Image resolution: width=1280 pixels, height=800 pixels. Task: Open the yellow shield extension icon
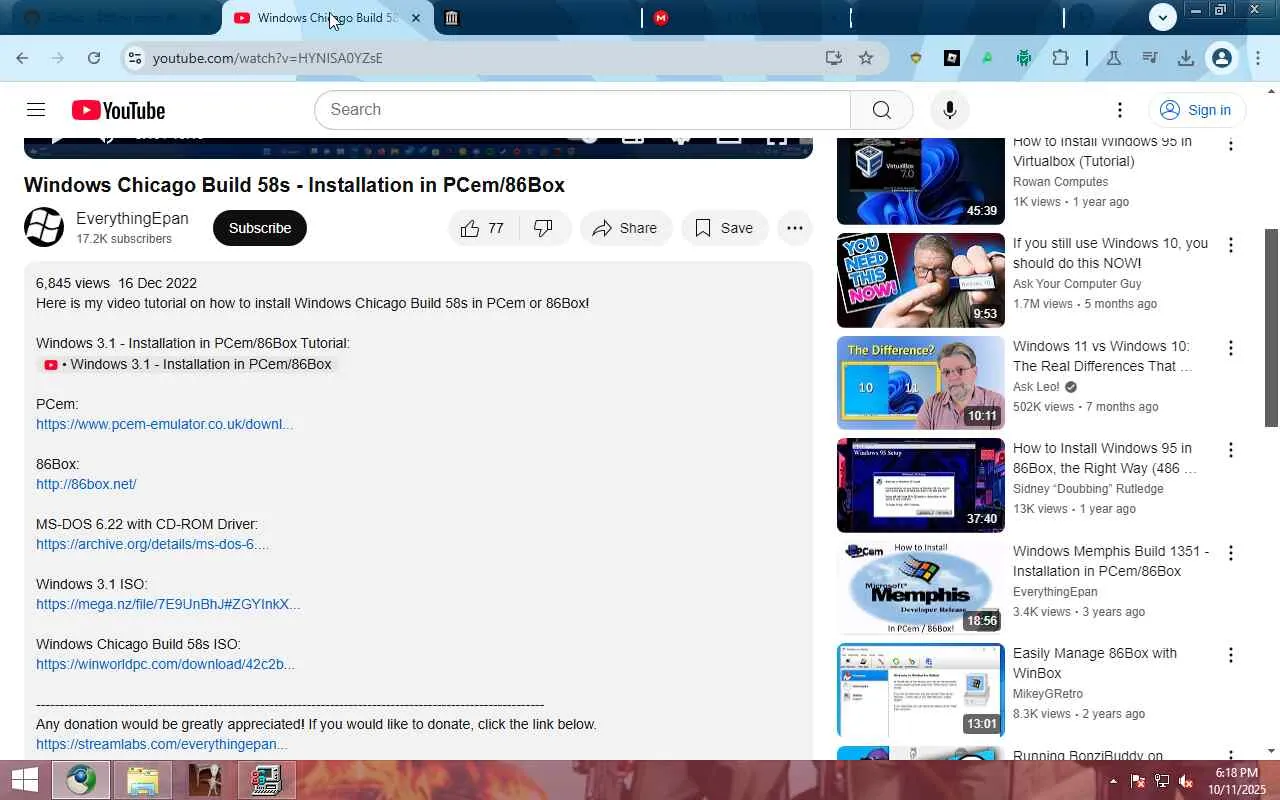[x=915, y=58]
